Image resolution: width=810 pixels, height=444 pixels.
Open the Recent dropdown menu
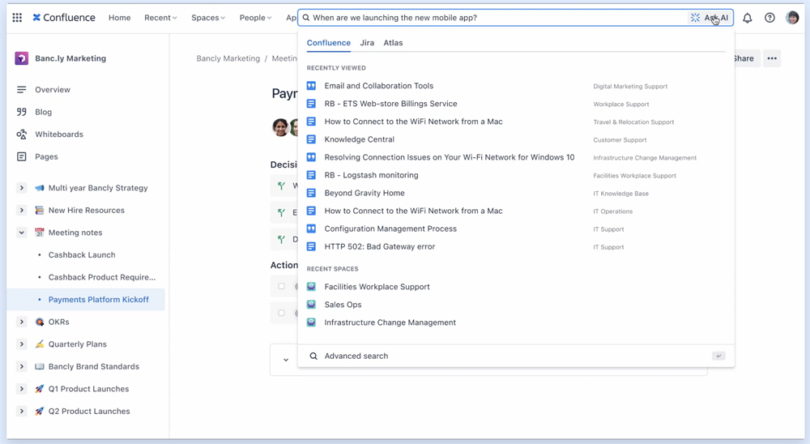(x=160, y=18)
